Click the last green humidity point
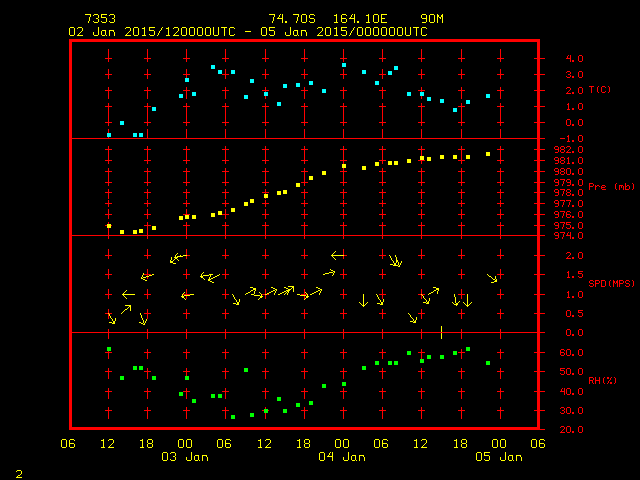The image size is (640, 480). pyautogui.click(x=488, y=363)
